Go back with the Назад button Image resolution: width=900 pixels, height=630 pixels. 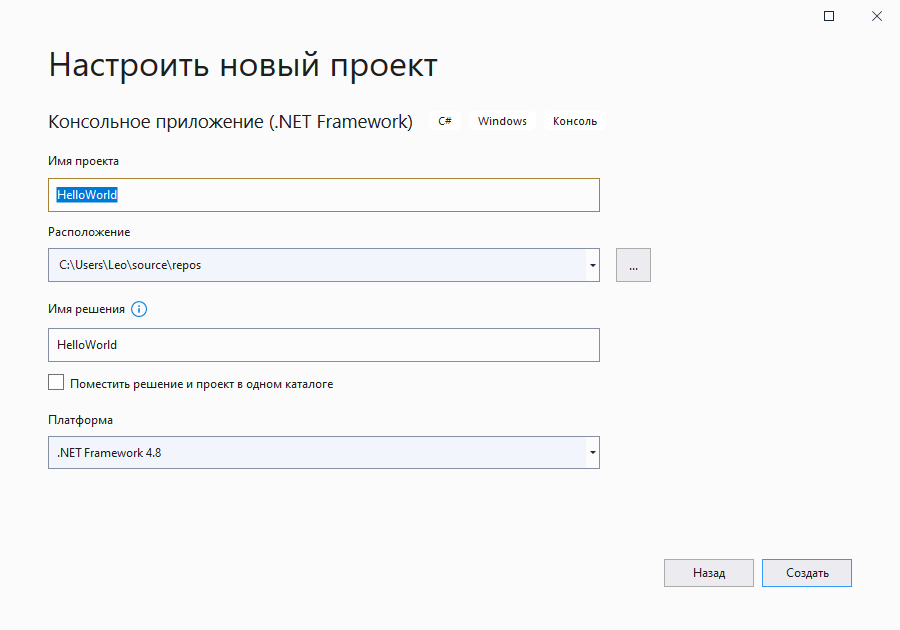pyautogui.click(x=709, y=573)
